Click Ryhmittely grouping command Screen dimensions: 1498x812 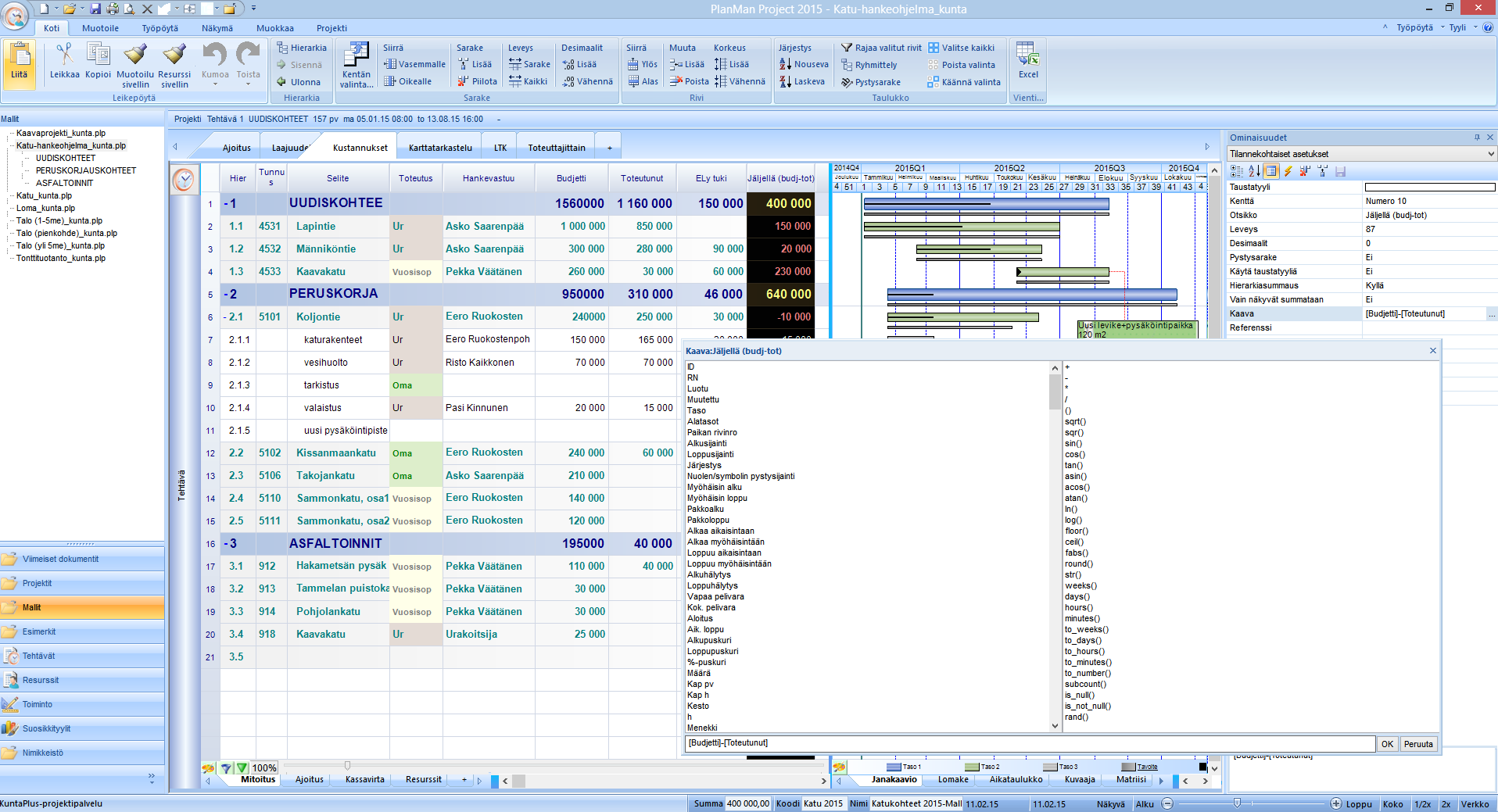coord(869,65)
